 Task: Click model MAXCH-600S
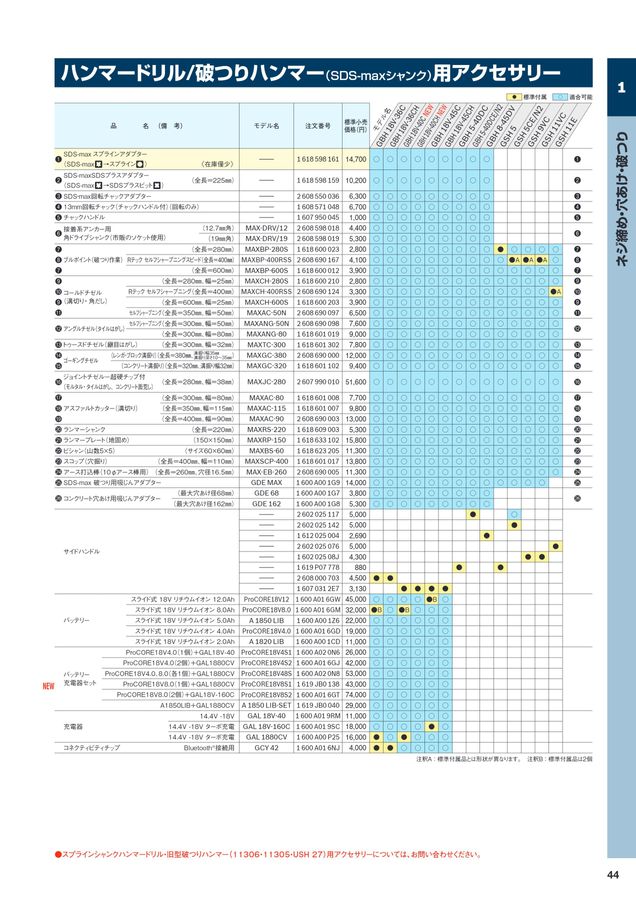(x=266, y=302)
